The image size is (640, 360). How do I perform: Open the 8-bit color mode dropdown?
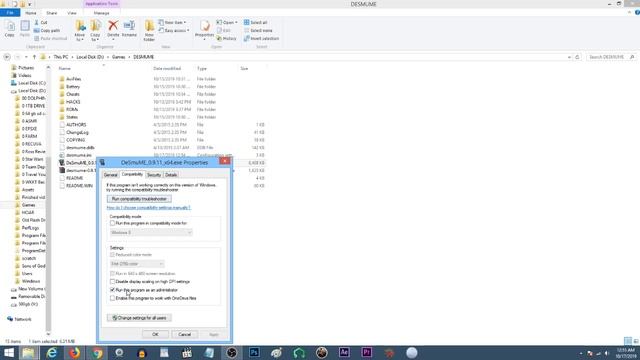(x=137, y=264)
